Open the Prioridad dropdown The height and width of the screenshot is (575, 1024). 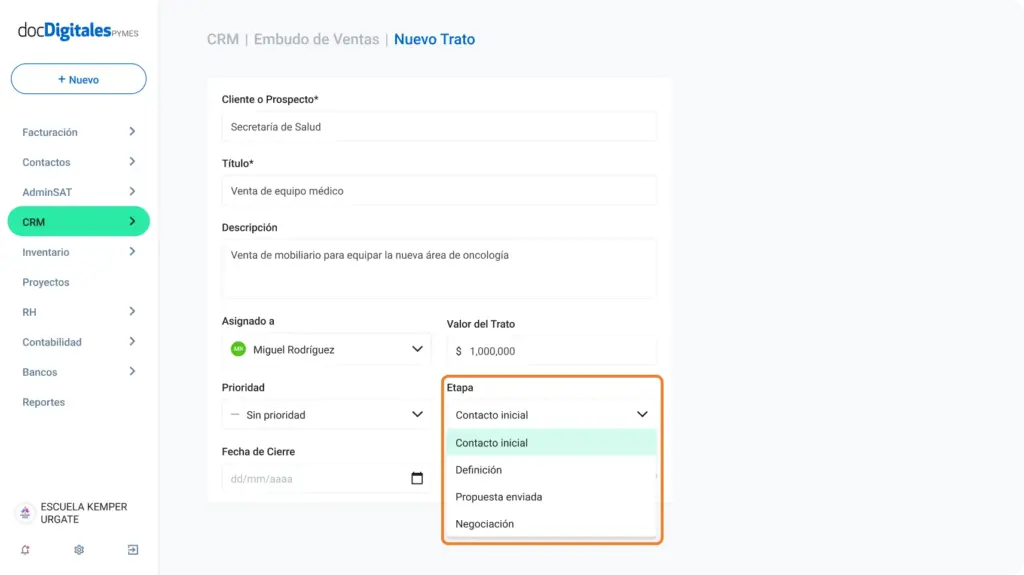[326, 415]
